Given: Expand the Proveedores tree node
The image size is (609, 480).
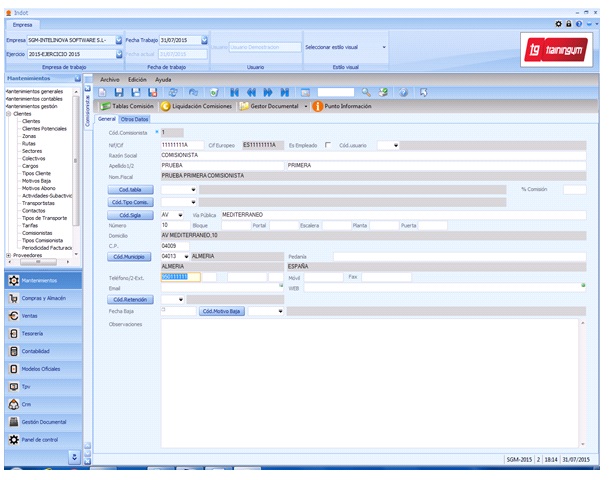Looking at the screenshot, I should pos(8,255).
